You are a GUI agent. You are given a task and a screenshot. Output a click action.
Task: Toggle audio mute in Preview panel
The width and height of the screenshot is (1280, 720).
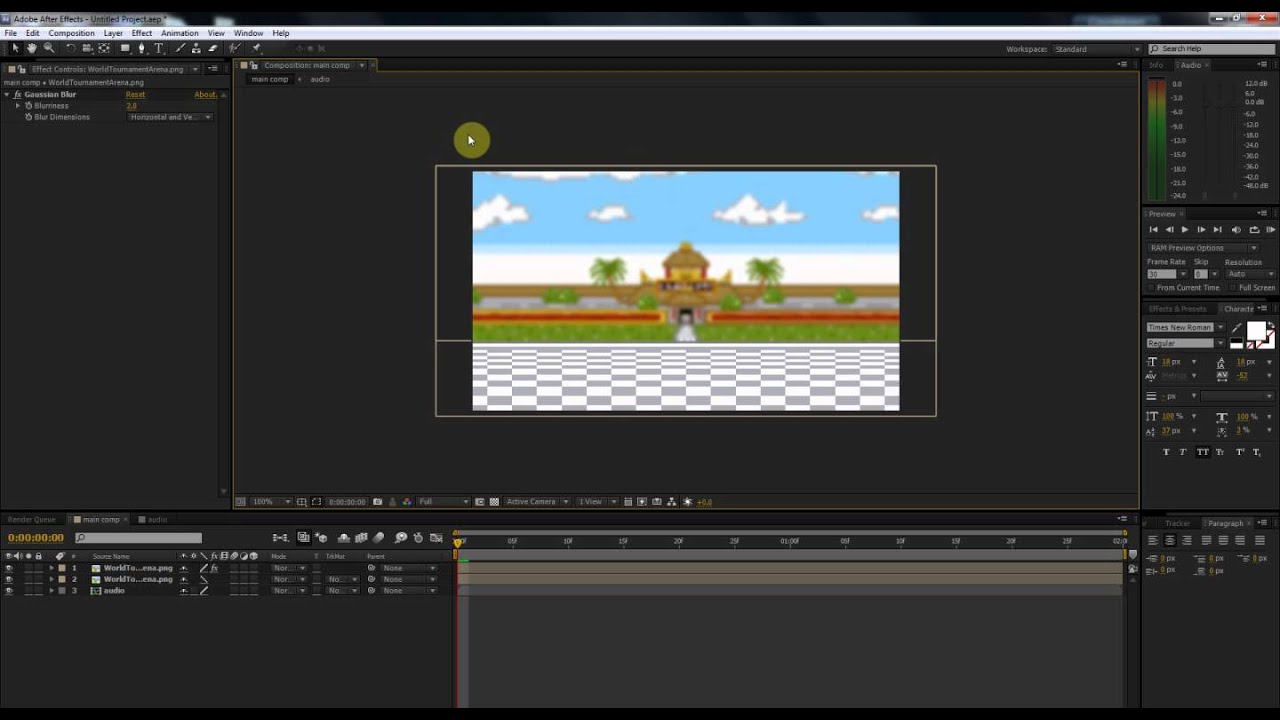(x=1236, y=230)
